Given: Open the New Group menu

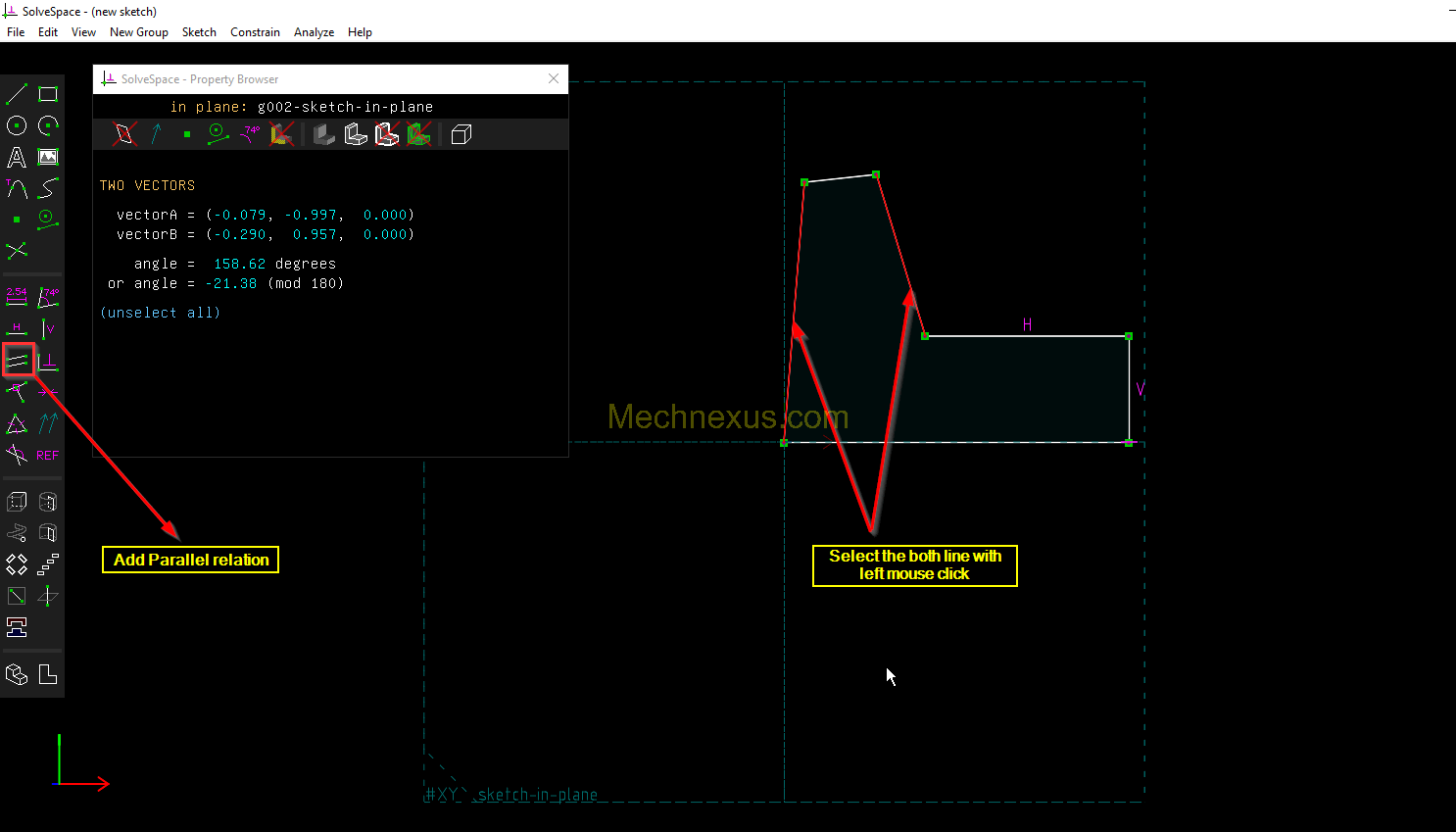Looking at the screenshot, I should [x=138, y=32].
